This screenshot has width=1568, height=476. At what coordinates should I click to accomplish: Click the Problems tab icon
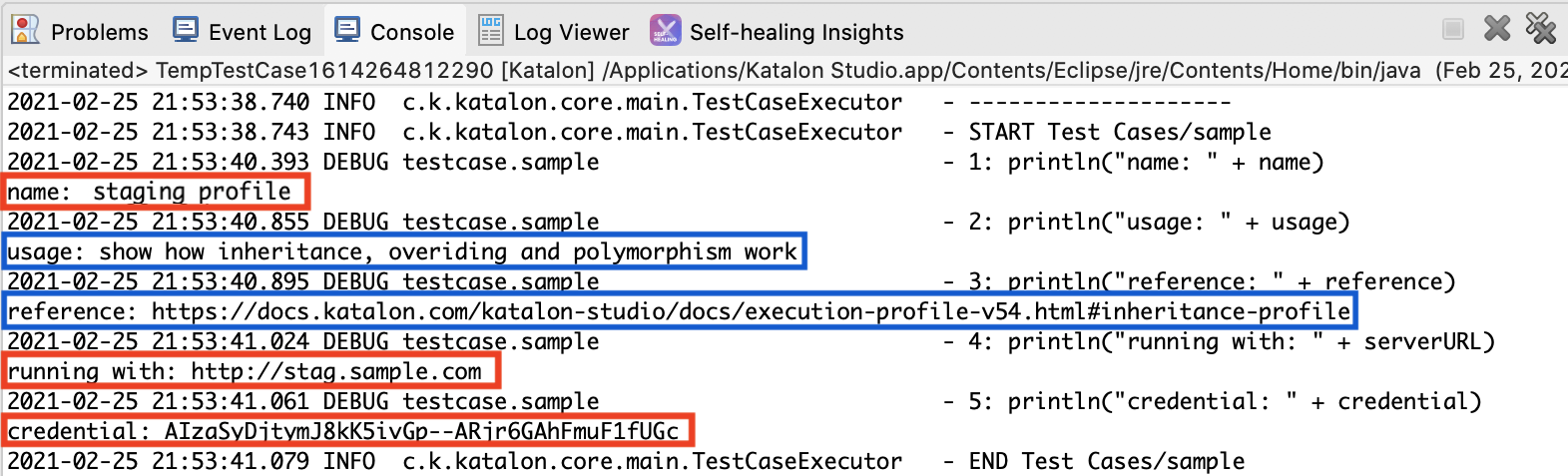[25, 30]
